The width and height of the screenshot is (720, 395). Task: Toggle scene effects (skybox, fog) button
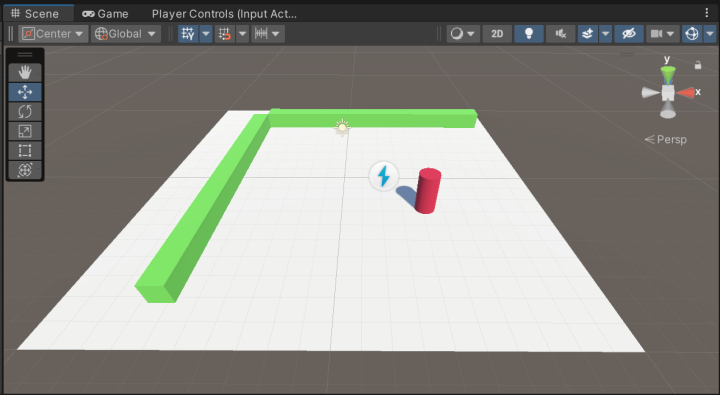588,34
